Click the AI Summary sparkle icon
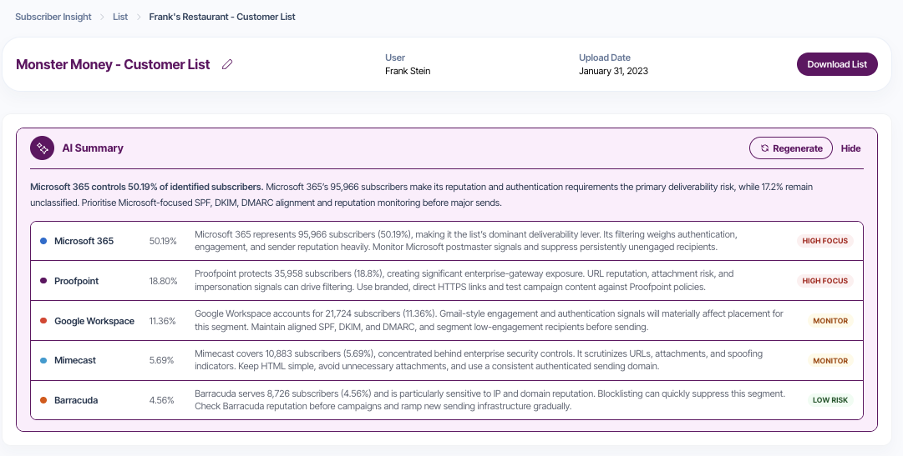Image resolution: width=904 pixels, height=456 pixels. [x=42, y=148]
